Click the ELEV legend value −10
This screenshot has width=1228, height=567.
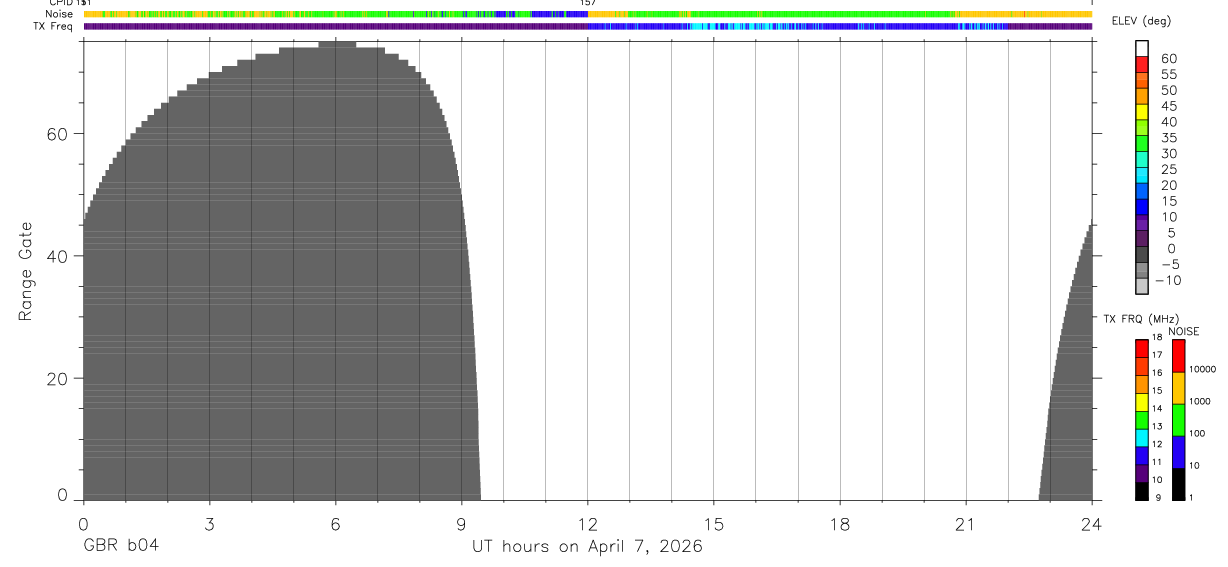click(x=1167, y=280)
